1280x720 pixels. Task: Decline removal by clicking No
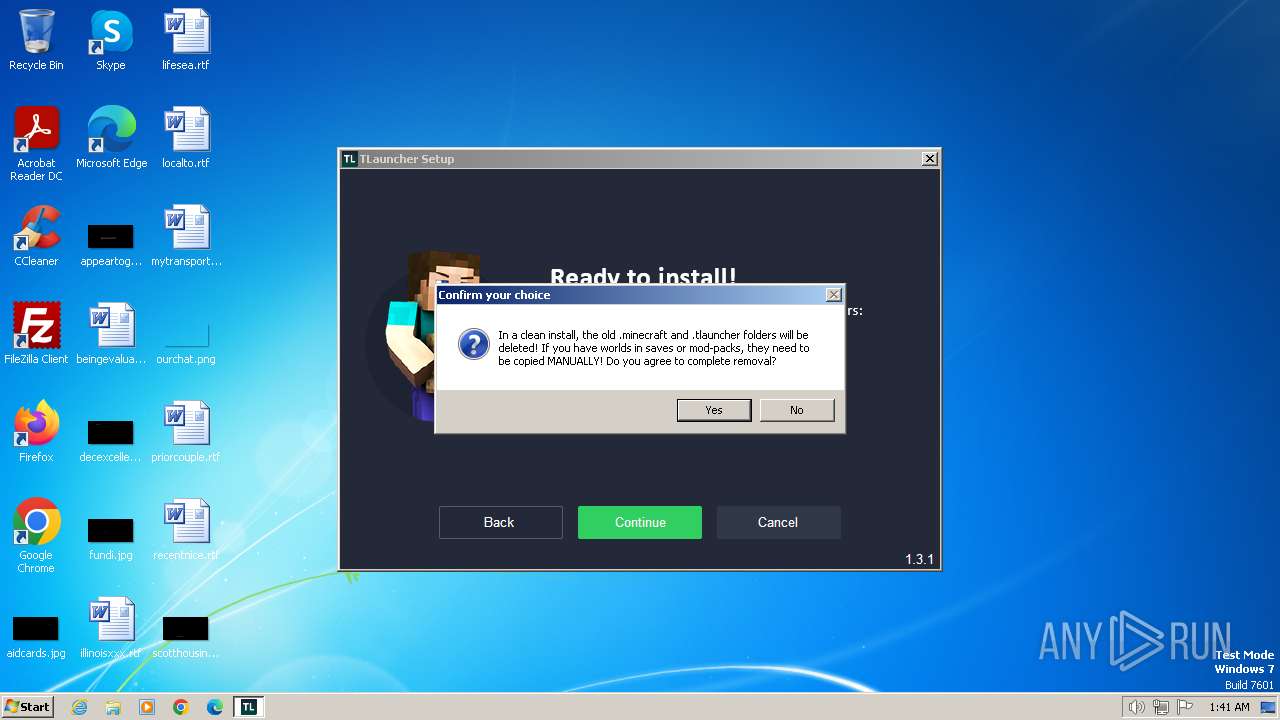tap(797, 410)
